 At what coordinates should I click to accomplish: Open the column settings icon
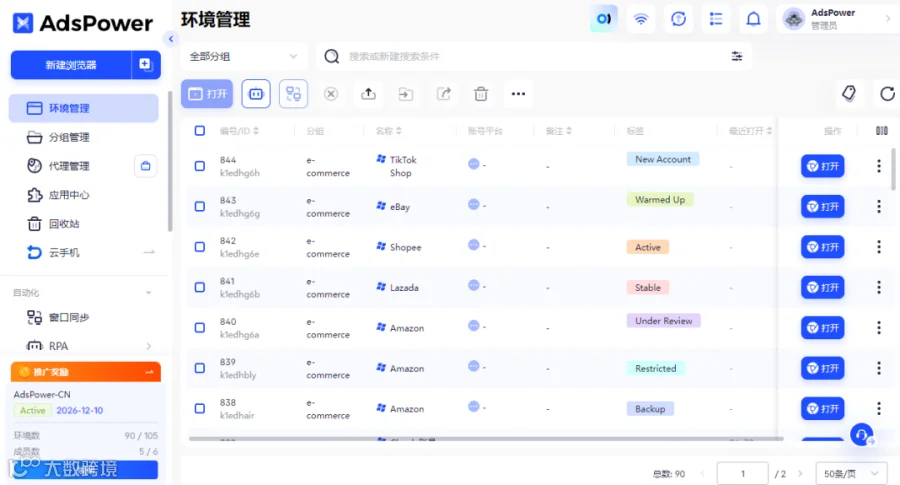tap(882, 131)
